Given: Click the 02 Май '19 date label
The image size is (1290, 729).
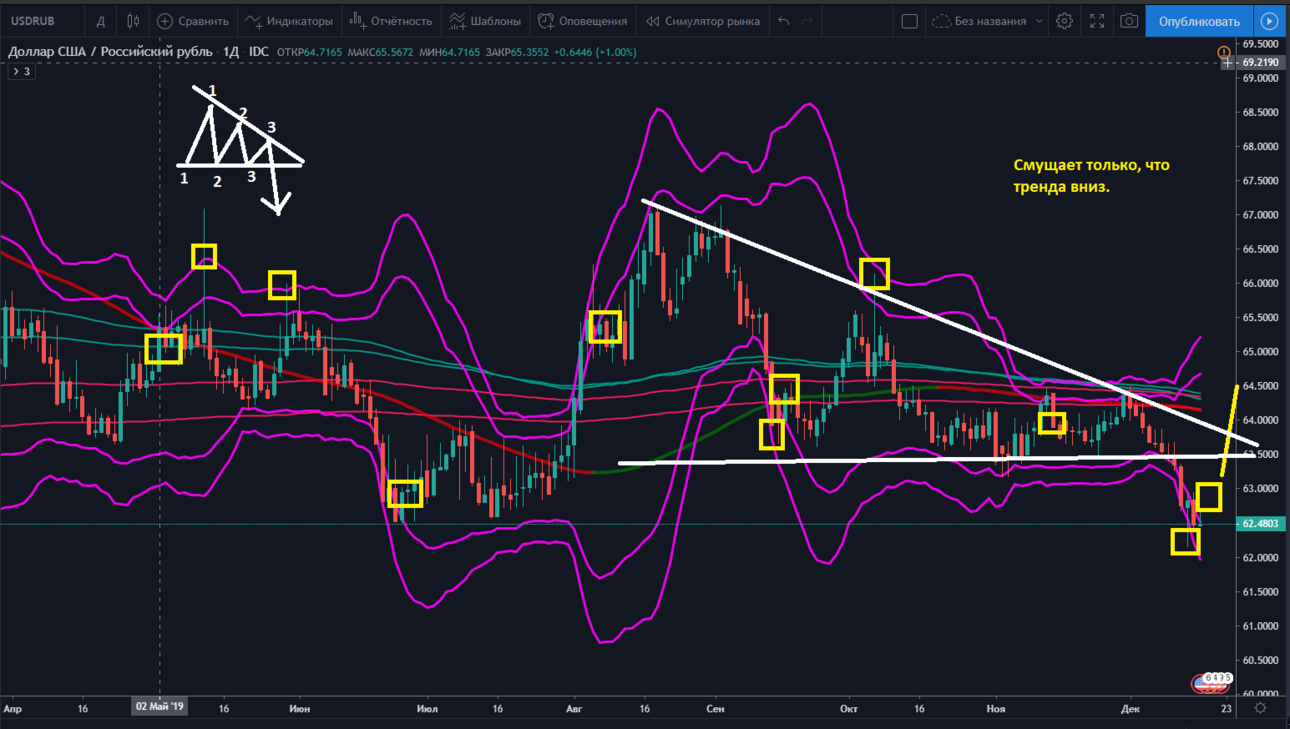Looking at the screenshot, I should (x=160, y=707).
